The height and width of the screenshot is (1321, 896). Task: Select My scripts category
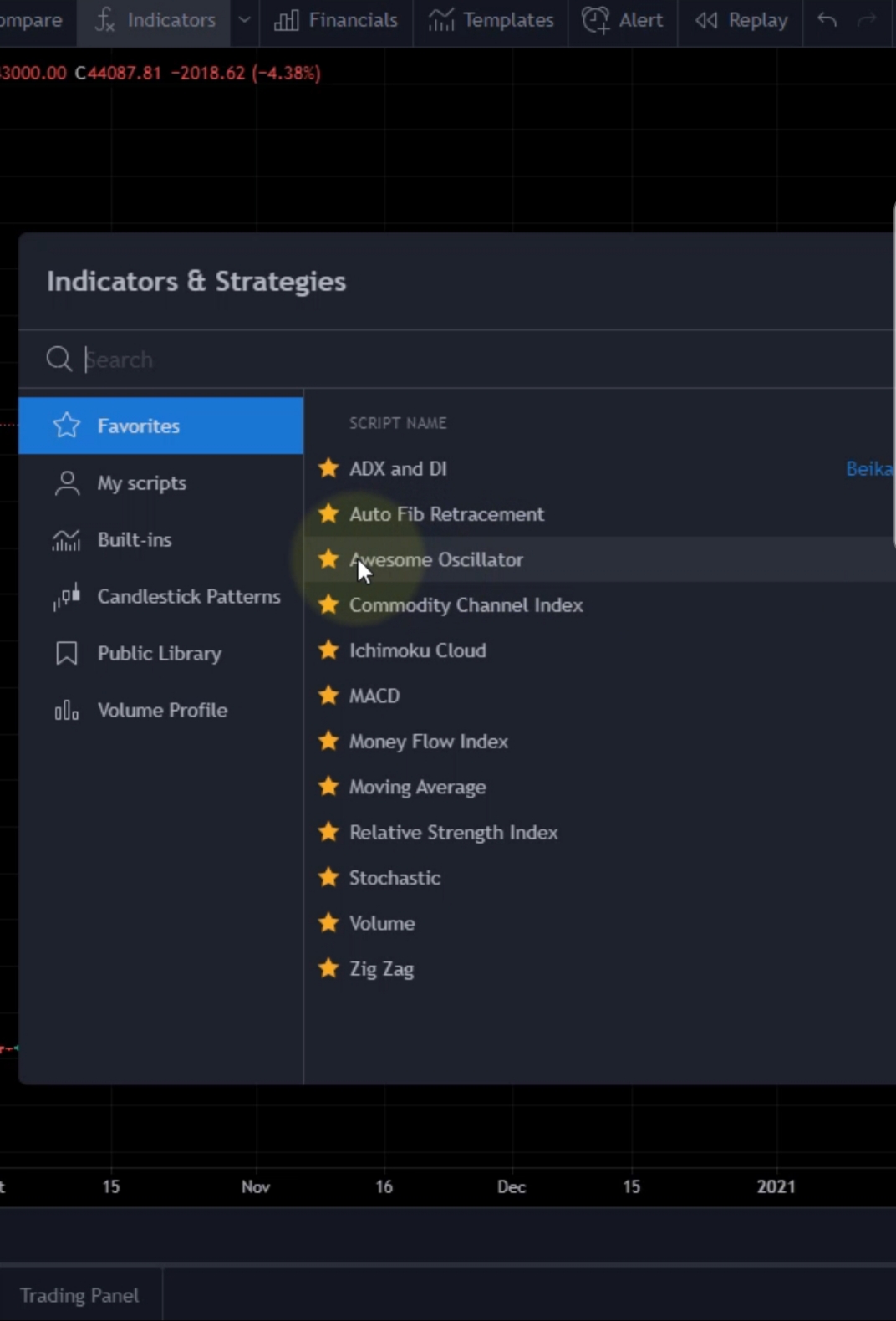(160, 482)
